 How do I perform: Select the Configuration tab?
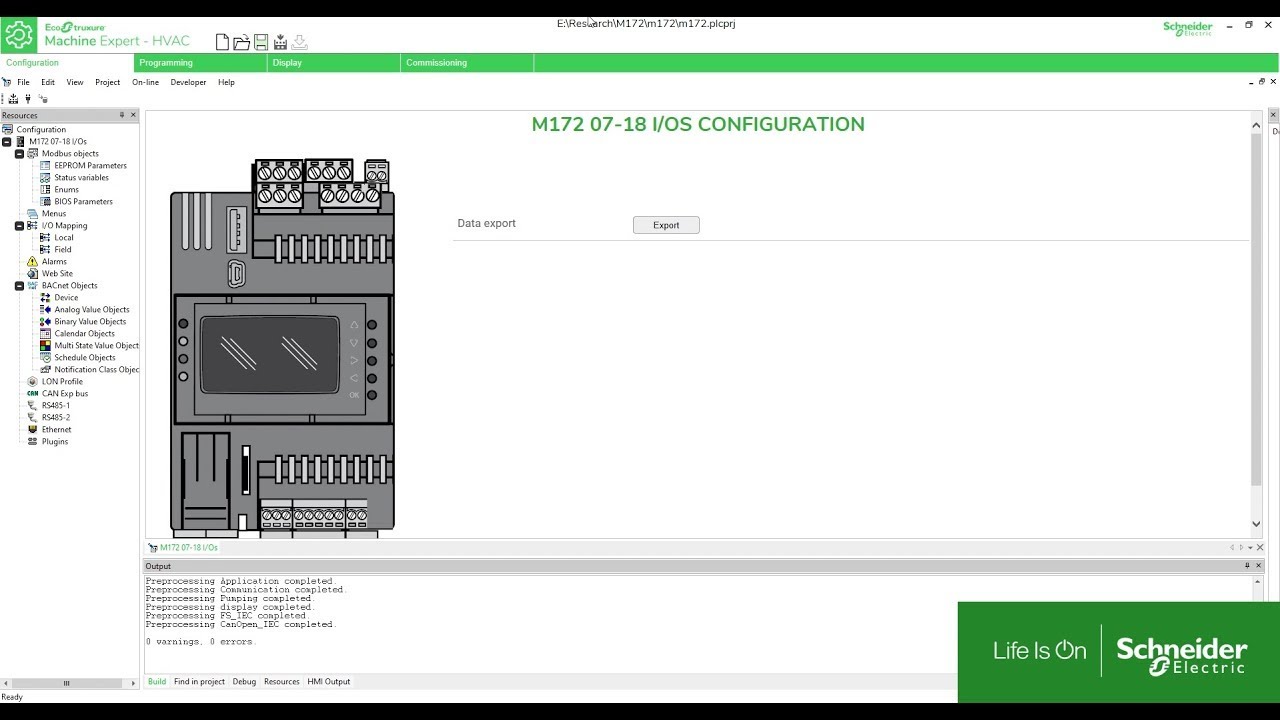point(67,63)
